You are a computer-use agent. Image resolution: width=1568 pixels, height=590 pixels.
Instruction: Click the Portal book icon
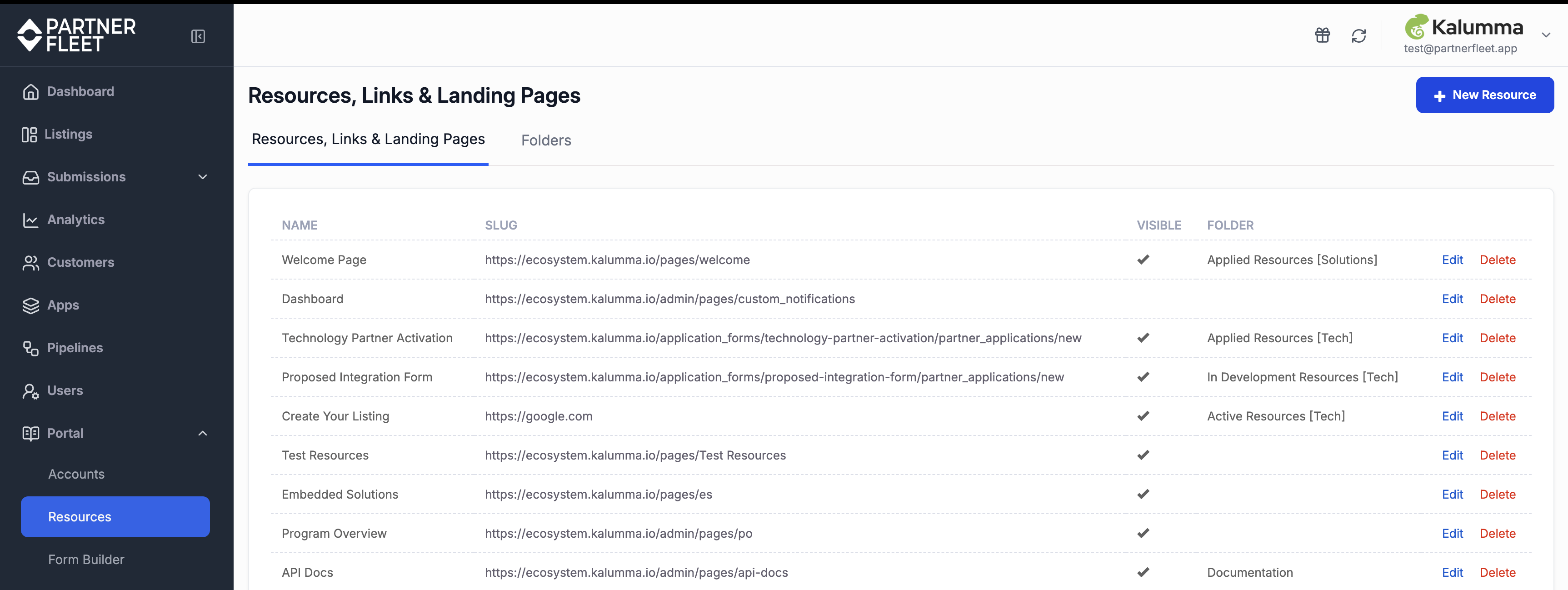(30, 434)
